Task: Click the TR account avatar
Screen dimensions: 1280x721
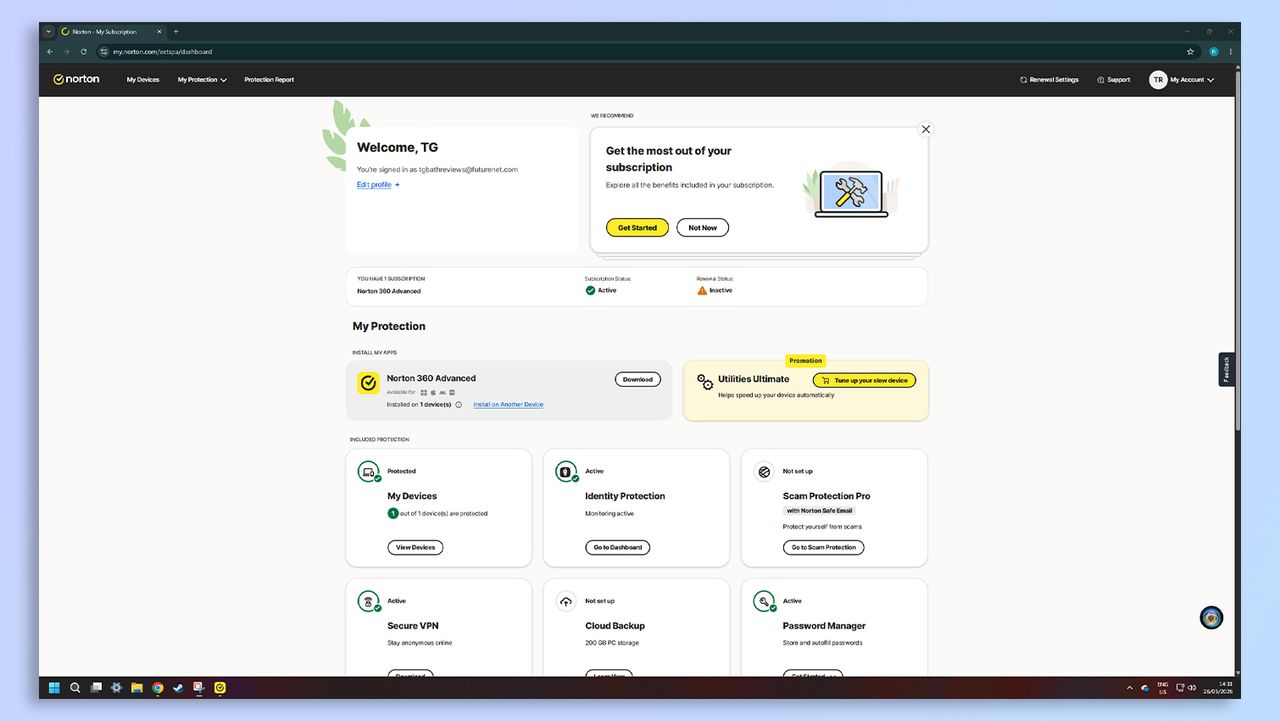Action: click(x=1158, y=80)
